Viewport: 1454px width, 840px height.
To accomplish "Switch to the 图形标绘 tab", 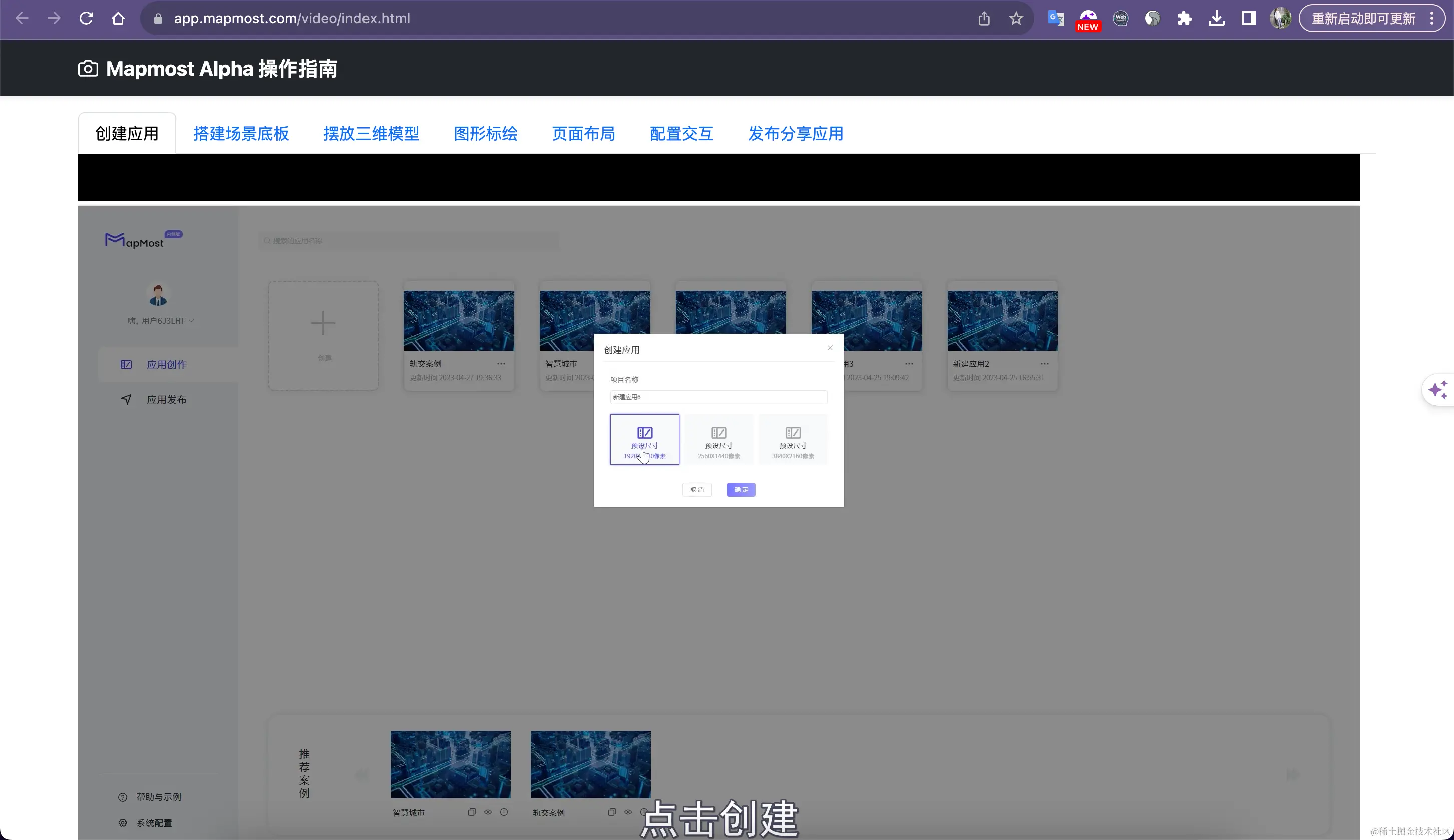I will (x=485, y=133).
